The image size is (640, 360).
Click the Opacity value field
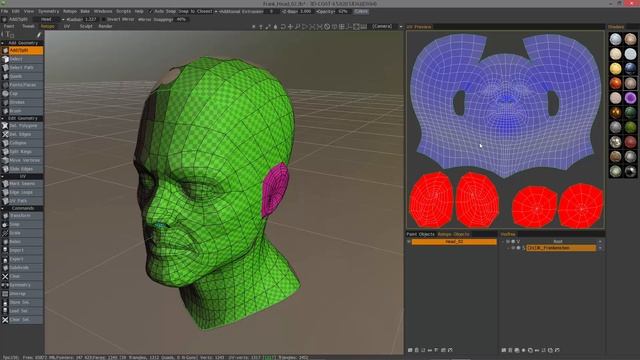pyautogui.click(x=344, y=11)
